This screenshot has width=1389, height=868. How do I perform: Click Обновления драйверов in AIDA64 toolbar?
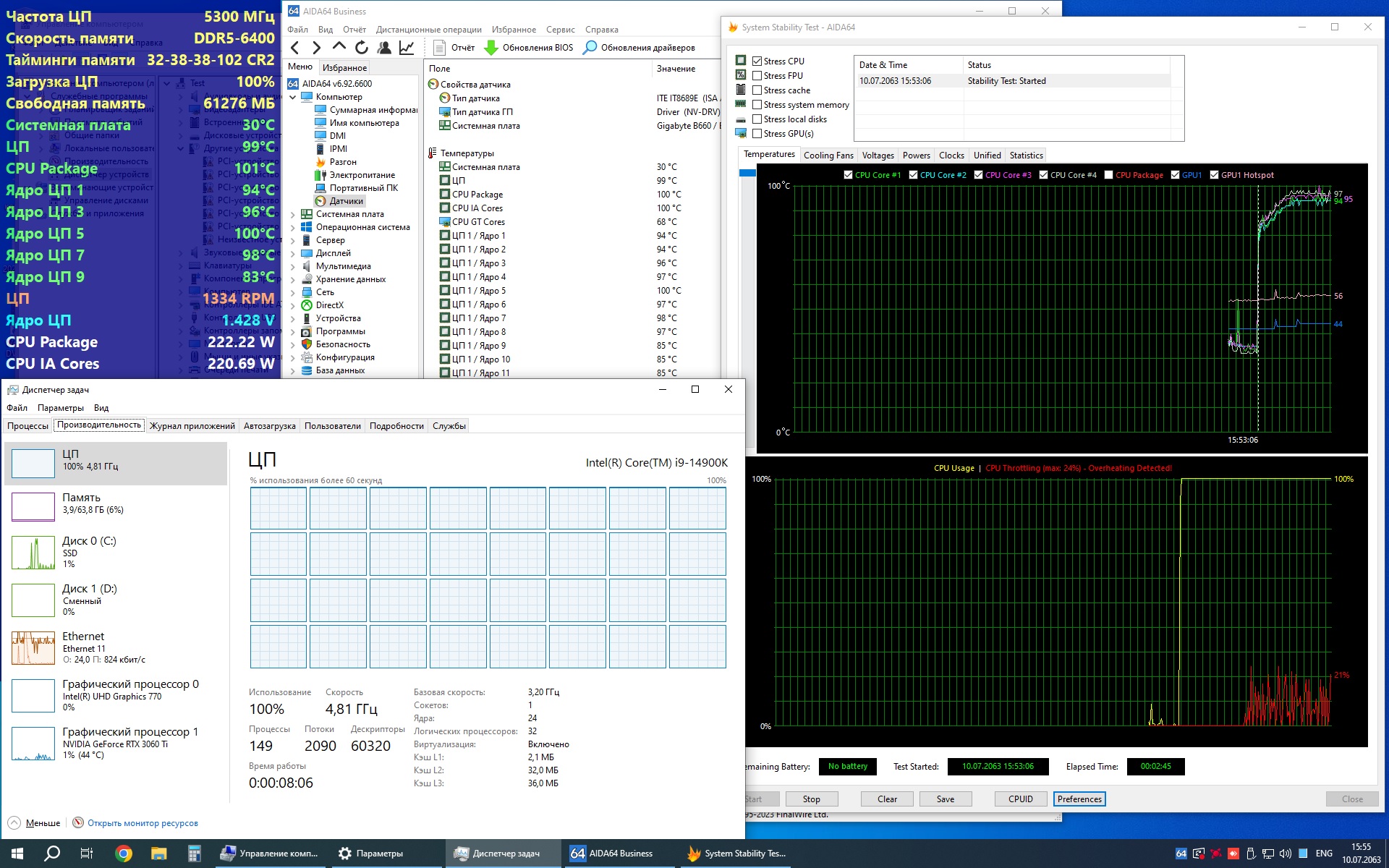(x=640, y=48)
